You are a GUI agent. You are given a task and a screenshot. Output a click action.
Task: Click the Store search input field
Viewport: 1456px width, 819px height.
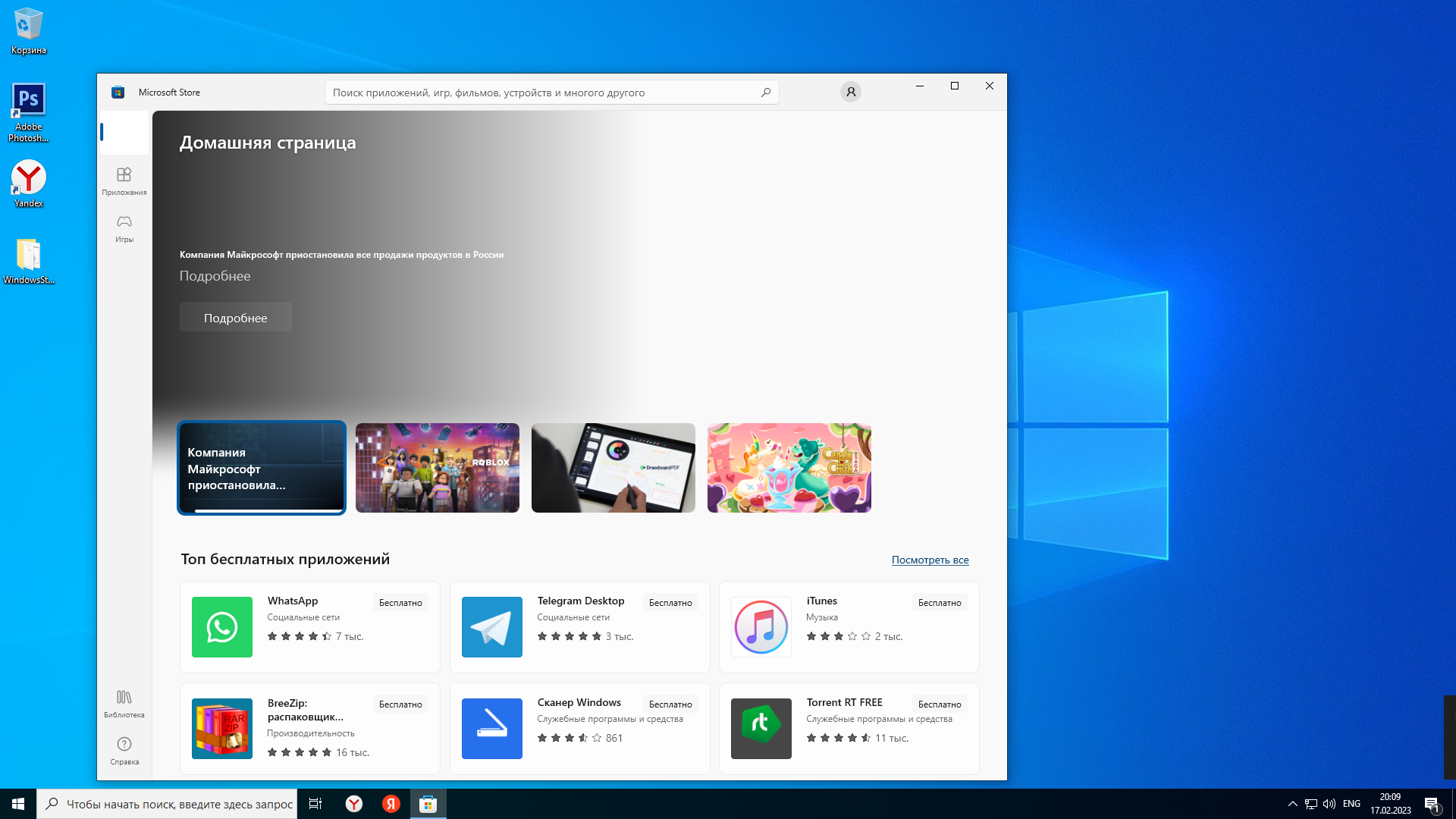pyautogui.click(x=542, y=93)
